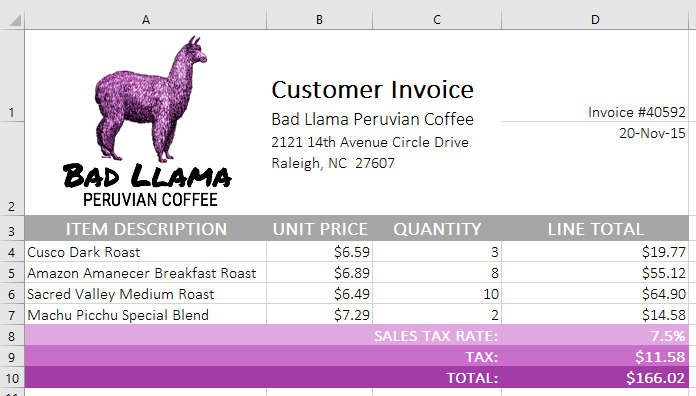Viewport: 696px width, 396px height.
Task: Select the $6.89 unit price cell
Action: [320, 273]
